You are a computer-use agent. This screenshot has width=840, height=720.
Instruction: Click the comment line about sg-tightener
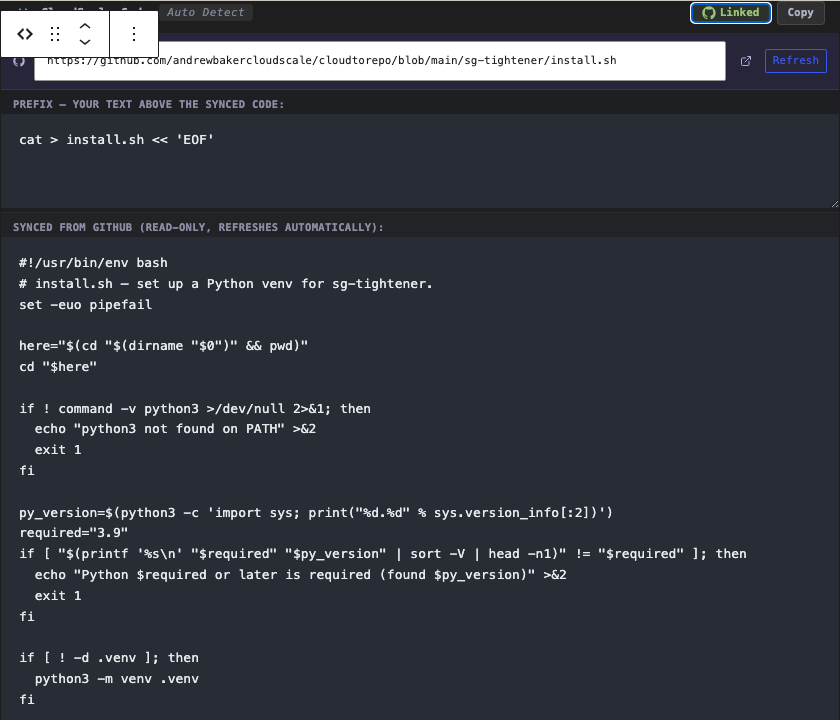(226, 284)
